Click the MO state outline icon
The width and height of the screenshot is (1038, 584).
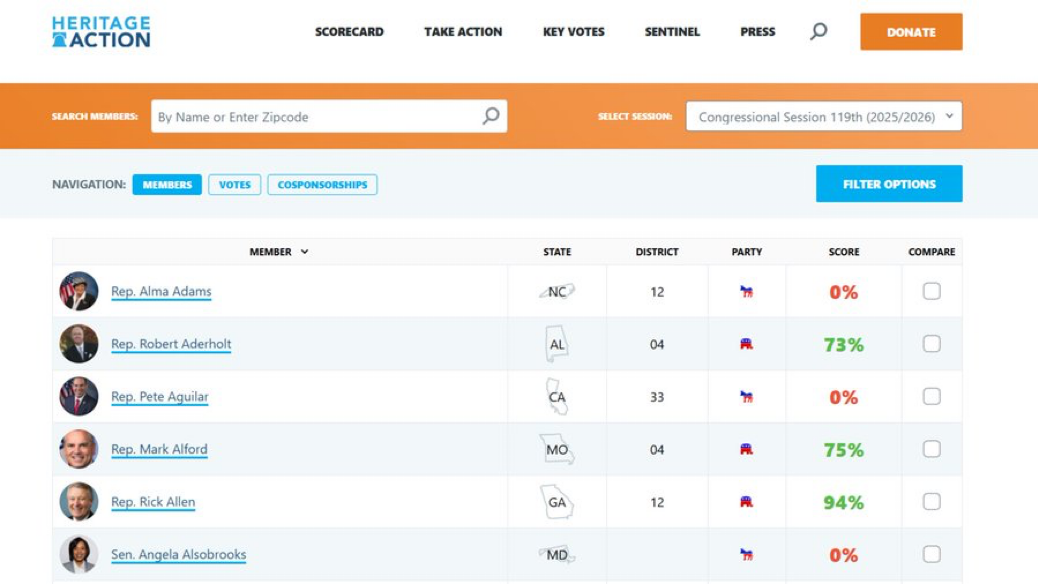coord(557,450)
